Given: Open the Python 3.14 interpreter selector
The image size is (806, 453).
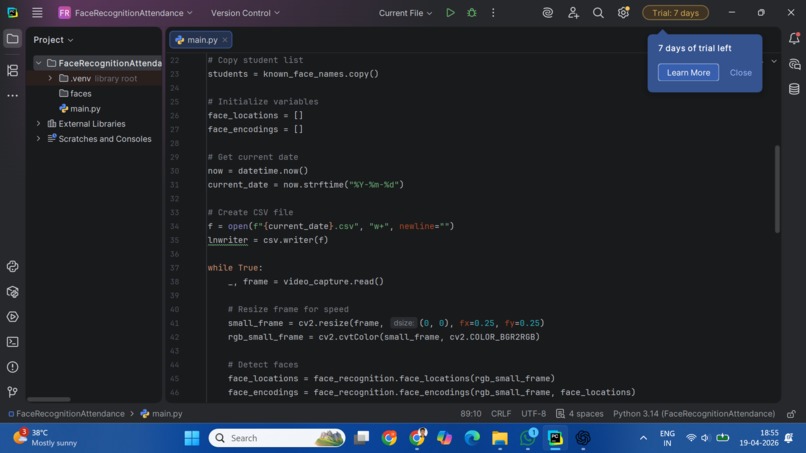Looking at the screenshot, I should click(x=694, y=414).
